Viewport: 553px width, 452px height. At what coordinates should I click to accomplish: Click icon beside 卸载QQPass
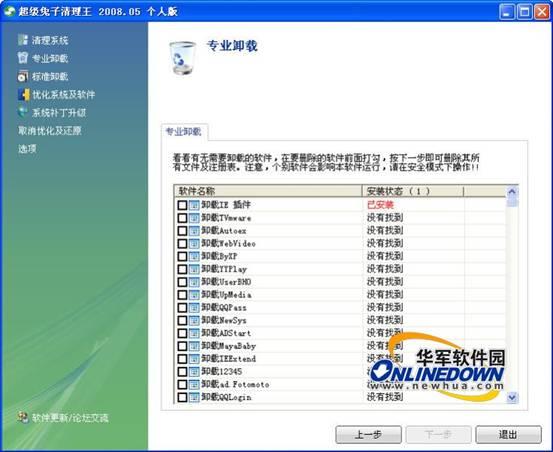coord(194,308)
